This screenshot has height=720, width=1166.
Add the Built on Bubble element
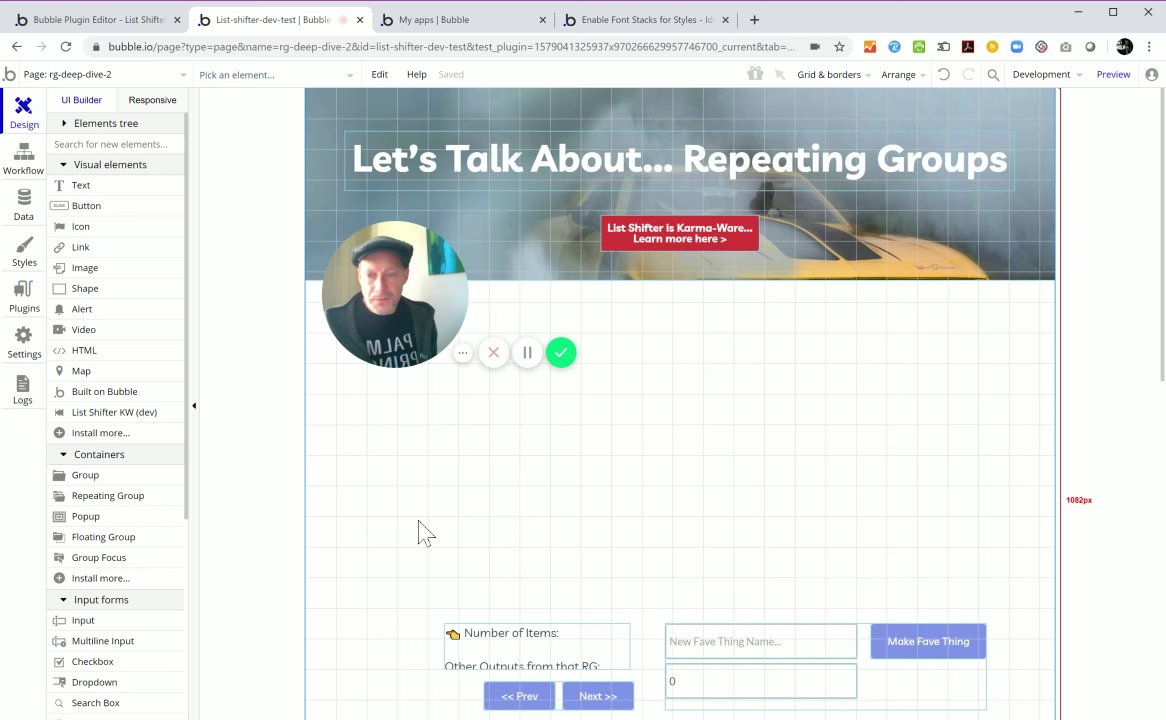pos(116,392)
